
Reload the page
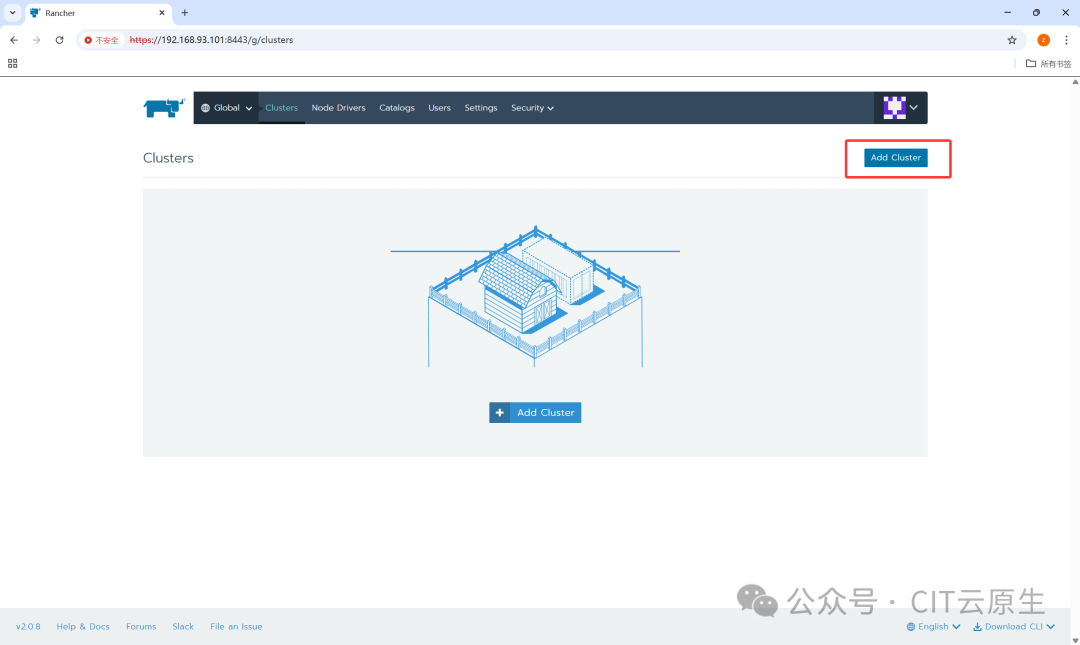coord(59,40)
